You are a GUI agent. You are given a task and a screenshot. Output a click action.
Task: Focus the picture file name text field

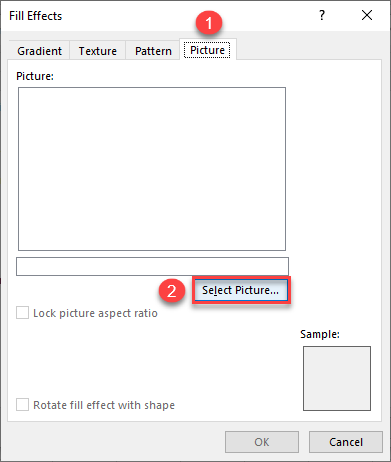[x=152, y=266]
